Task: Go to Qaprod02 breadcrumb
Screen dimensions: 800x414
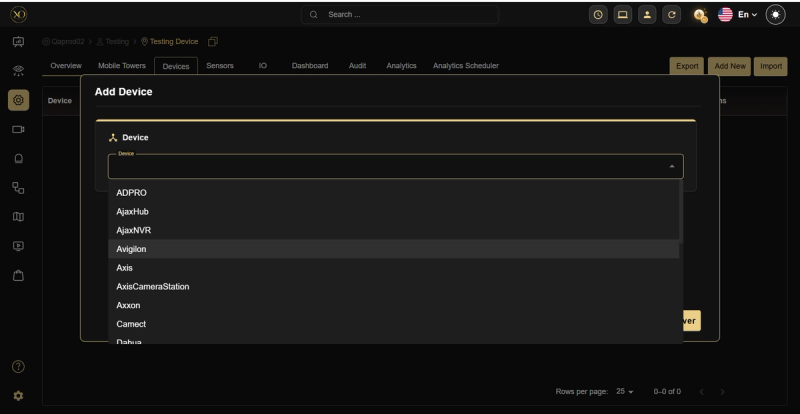Action: pyautogui.click(x=63, y=41)
